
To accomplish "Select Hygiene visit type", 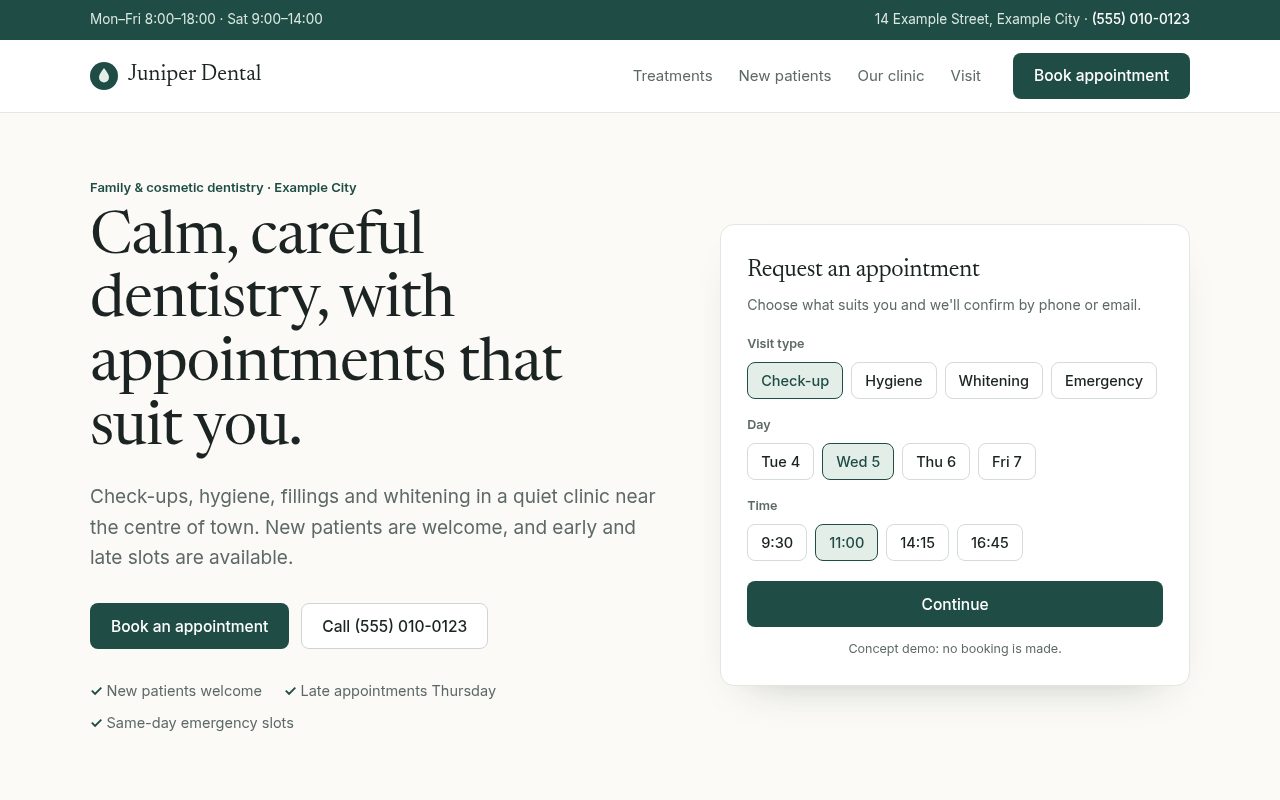I will pos(894,381).
